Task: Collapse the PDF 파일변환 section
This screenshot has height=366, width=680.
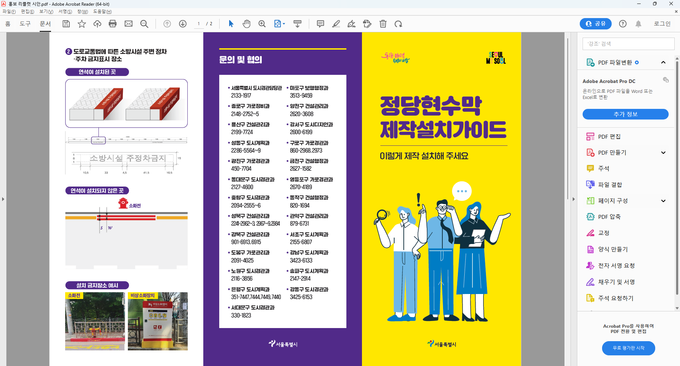Action: click(663, 62)
